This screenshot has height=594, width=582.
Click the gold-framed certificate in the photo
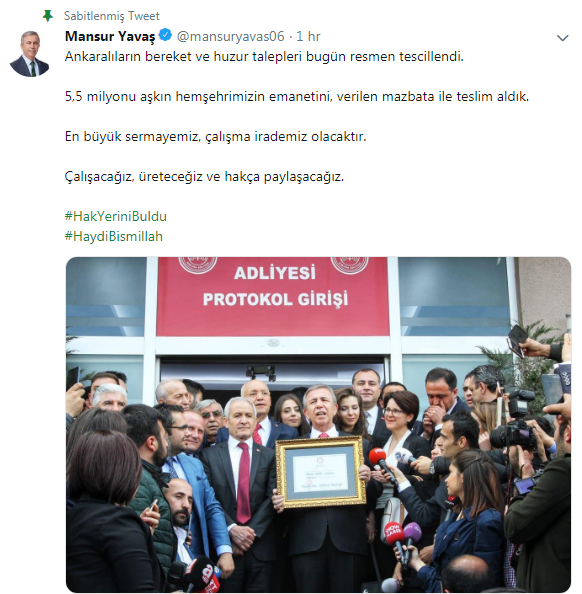coord(321,472)
